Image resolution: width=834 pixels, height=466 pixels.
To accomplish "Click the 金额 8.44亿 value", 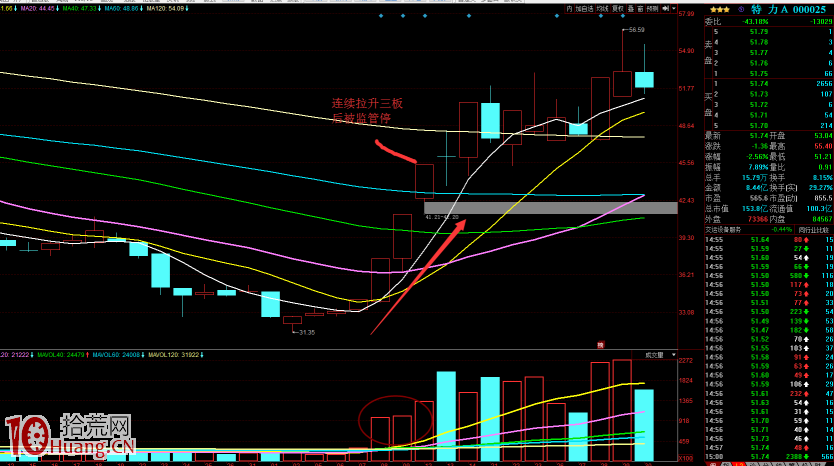I will point(757,188).
